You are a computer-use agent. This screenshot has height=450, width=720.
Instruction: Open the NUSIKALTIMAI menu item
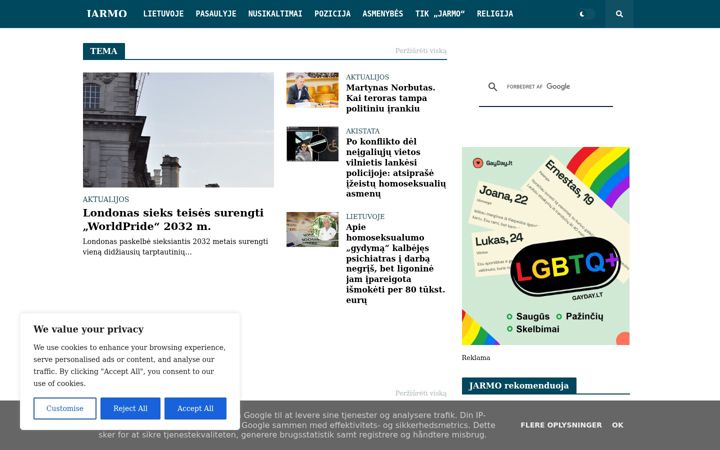275,14
